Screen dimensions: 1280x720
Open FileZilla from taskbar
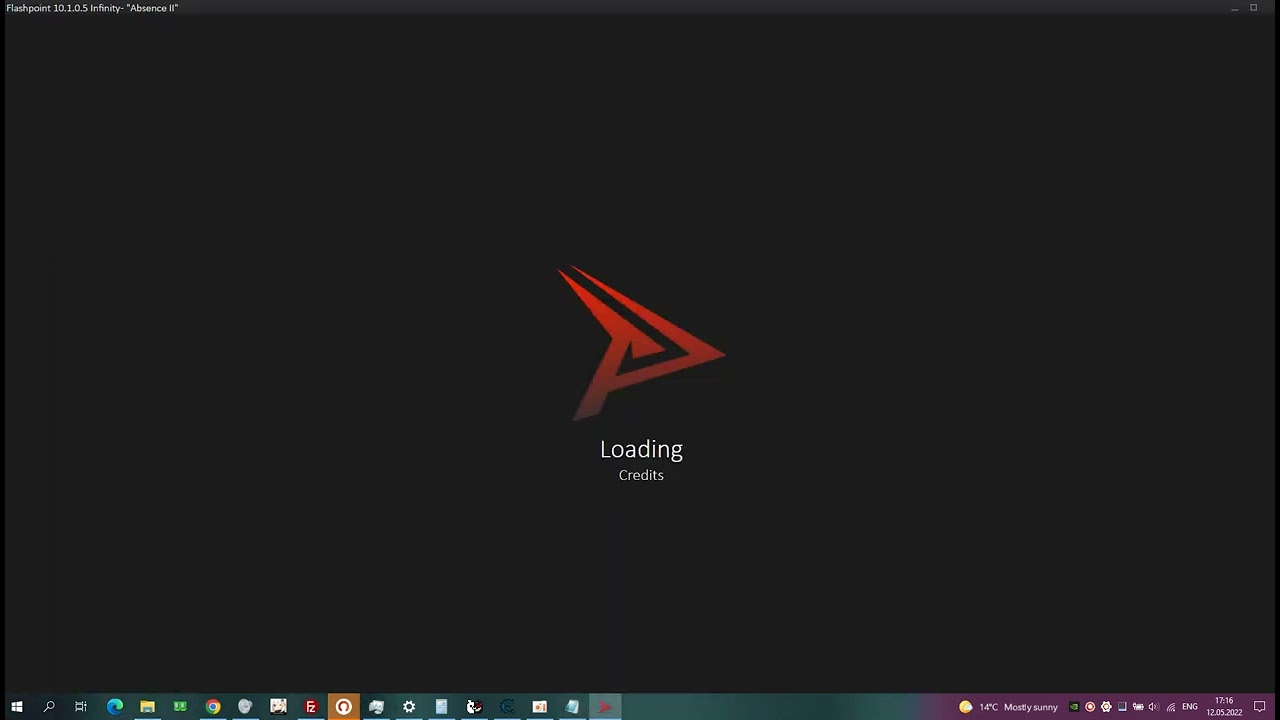click(x=311, y=707)
